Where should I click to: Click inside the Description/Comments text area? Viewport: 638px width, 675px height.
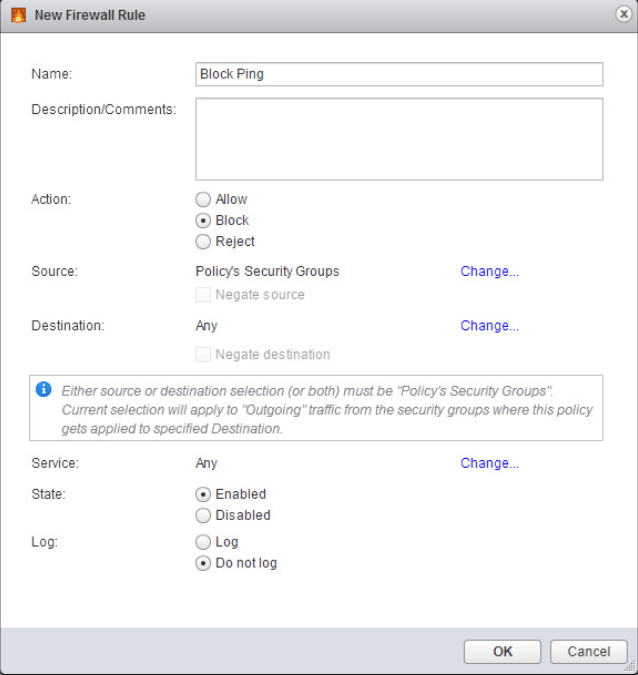(x=399, y=139)
